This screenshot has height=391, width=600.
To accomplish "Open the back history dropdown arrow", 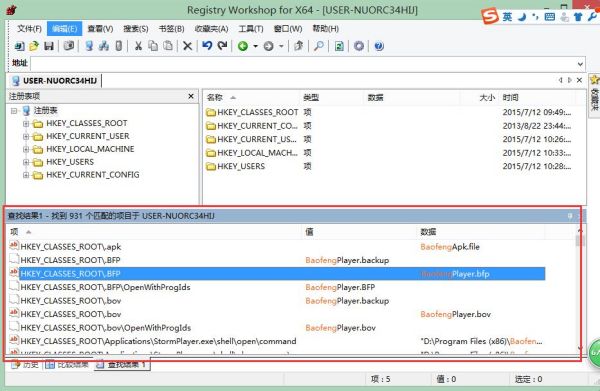I will tap(255, 46).
